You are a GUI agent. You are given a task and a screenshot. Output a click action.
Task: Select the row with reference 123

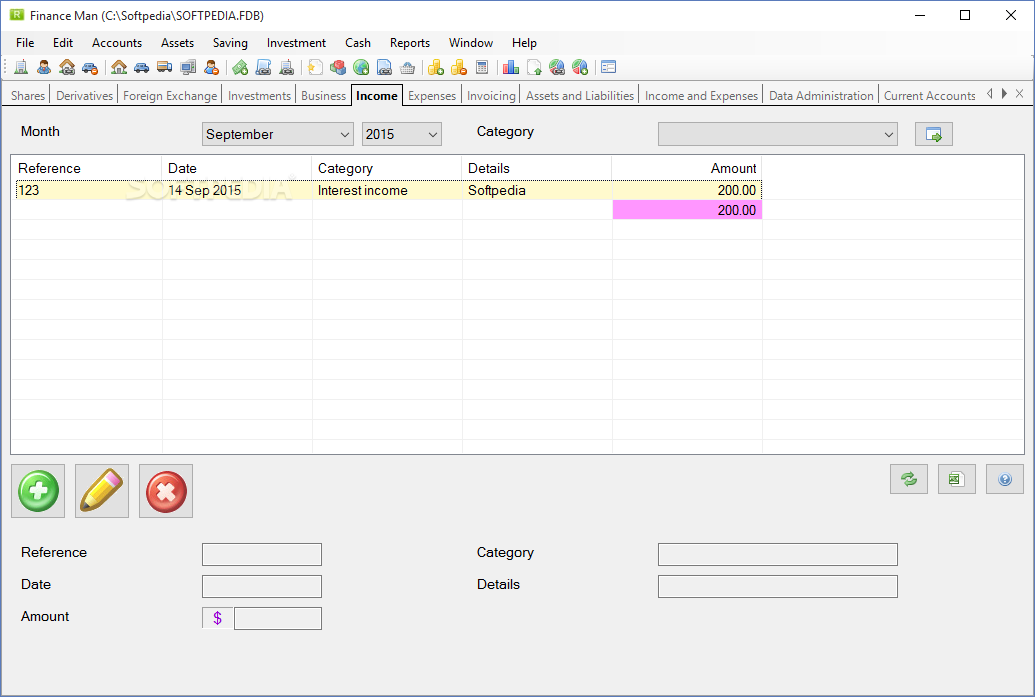click(x=388, y=190)
